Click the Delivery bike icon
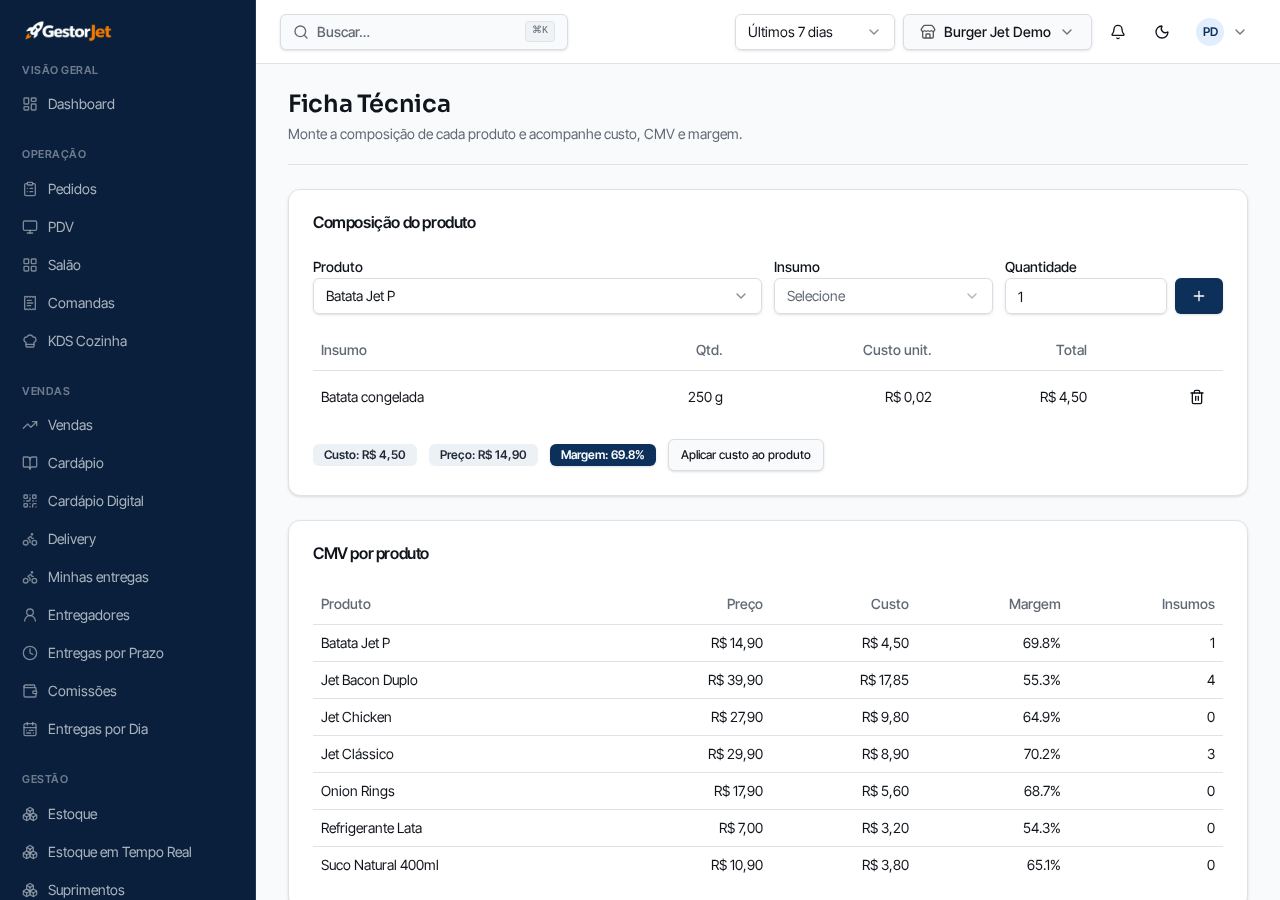 tap(30, 539)
